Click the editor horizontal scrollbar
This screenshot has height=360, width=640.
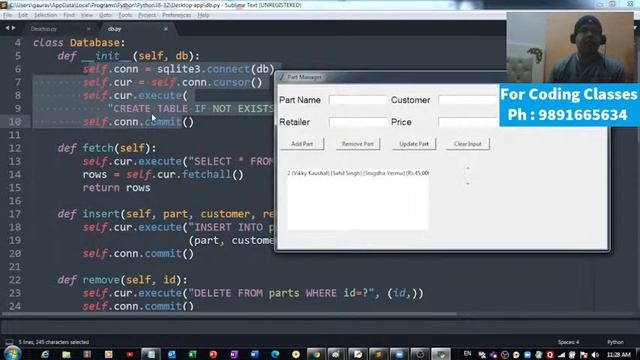(x=229, y=314)
